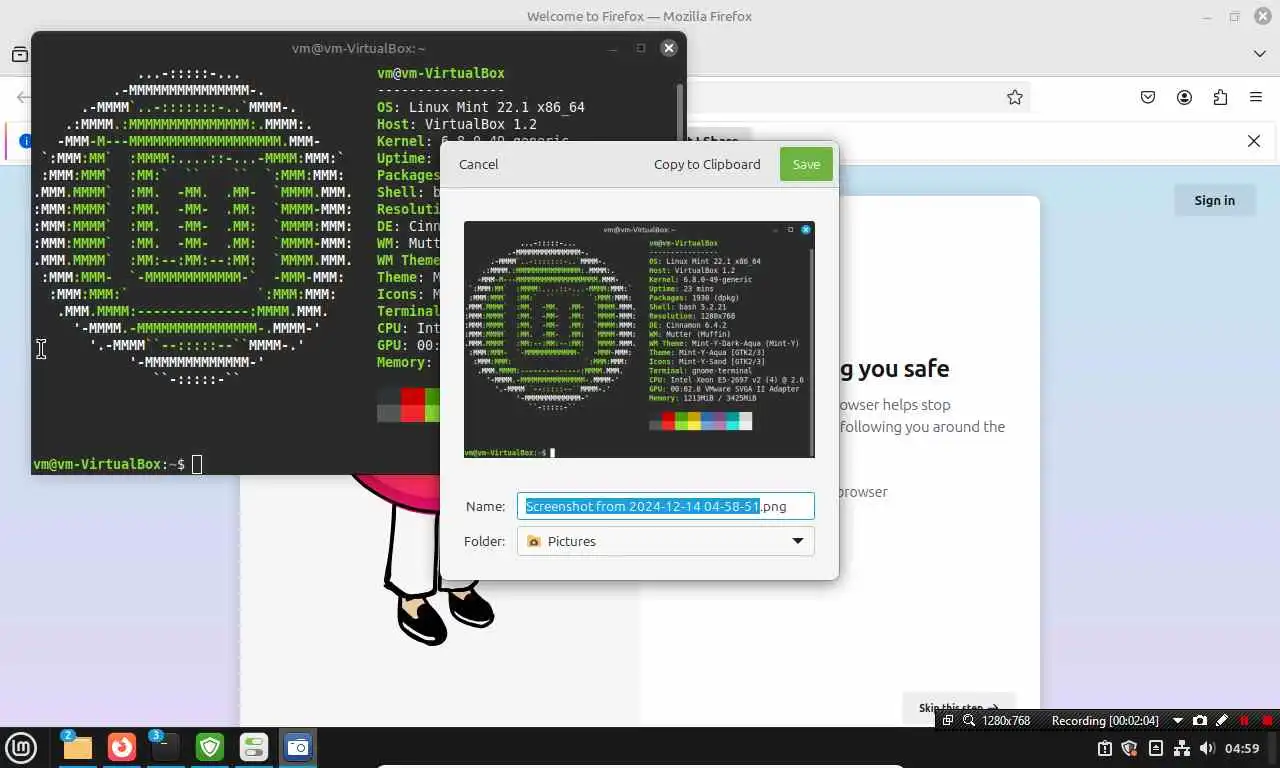1280x768 pixels.
Task: Open the green shield taskbar icon
Action: (x=210, y=747)
